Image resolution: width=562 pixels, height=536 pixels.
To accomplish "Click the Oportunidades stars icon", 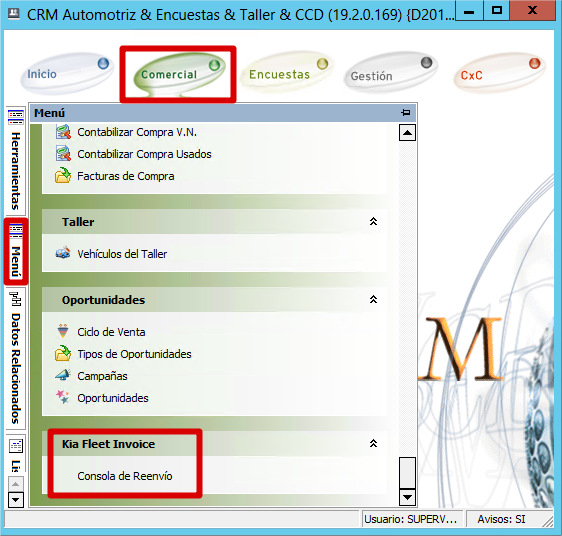I will click(63, 397).
